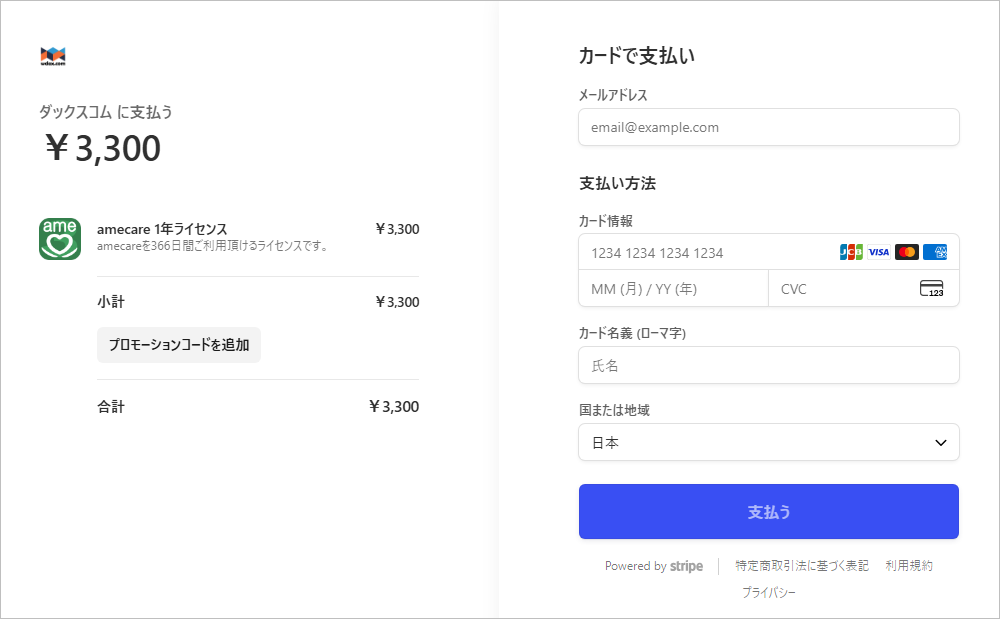Image resolution: width=1000 pixels, height=619 pixels.
Task: Open the 利用規約 terms link
Action: (x=908, y=566)
